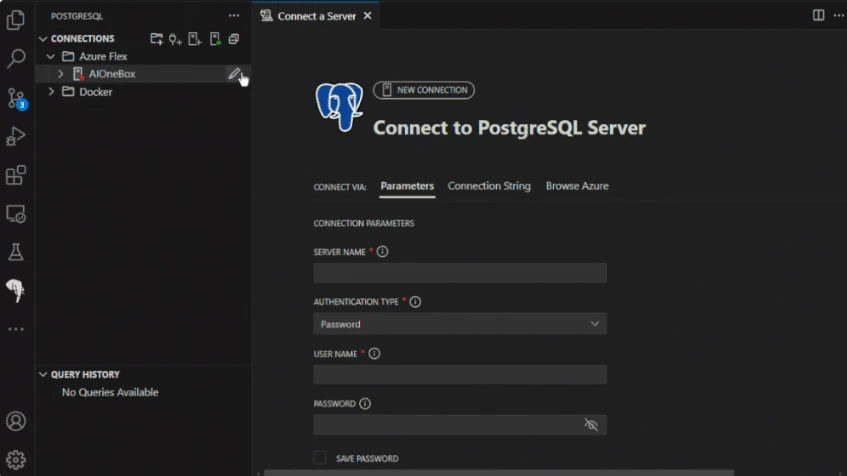Click into the User Name field
This screenshot has height=476, width=847.
[x=460, y=374]
